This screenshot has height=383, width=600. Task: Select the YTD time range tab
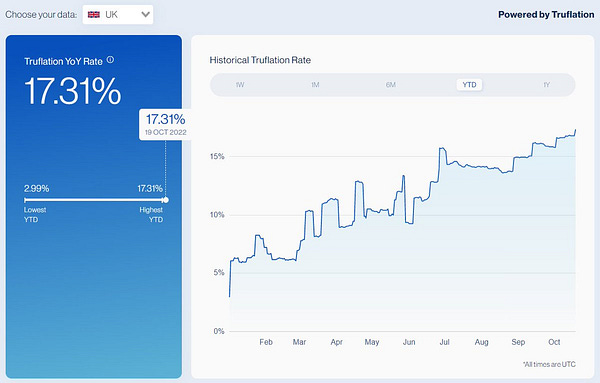(x=470, y=85)
